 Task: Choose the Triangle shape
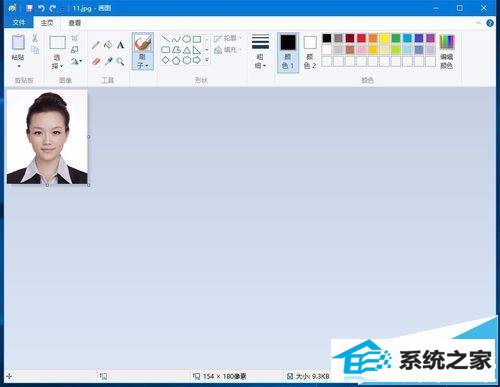click(x=187, y=50)
